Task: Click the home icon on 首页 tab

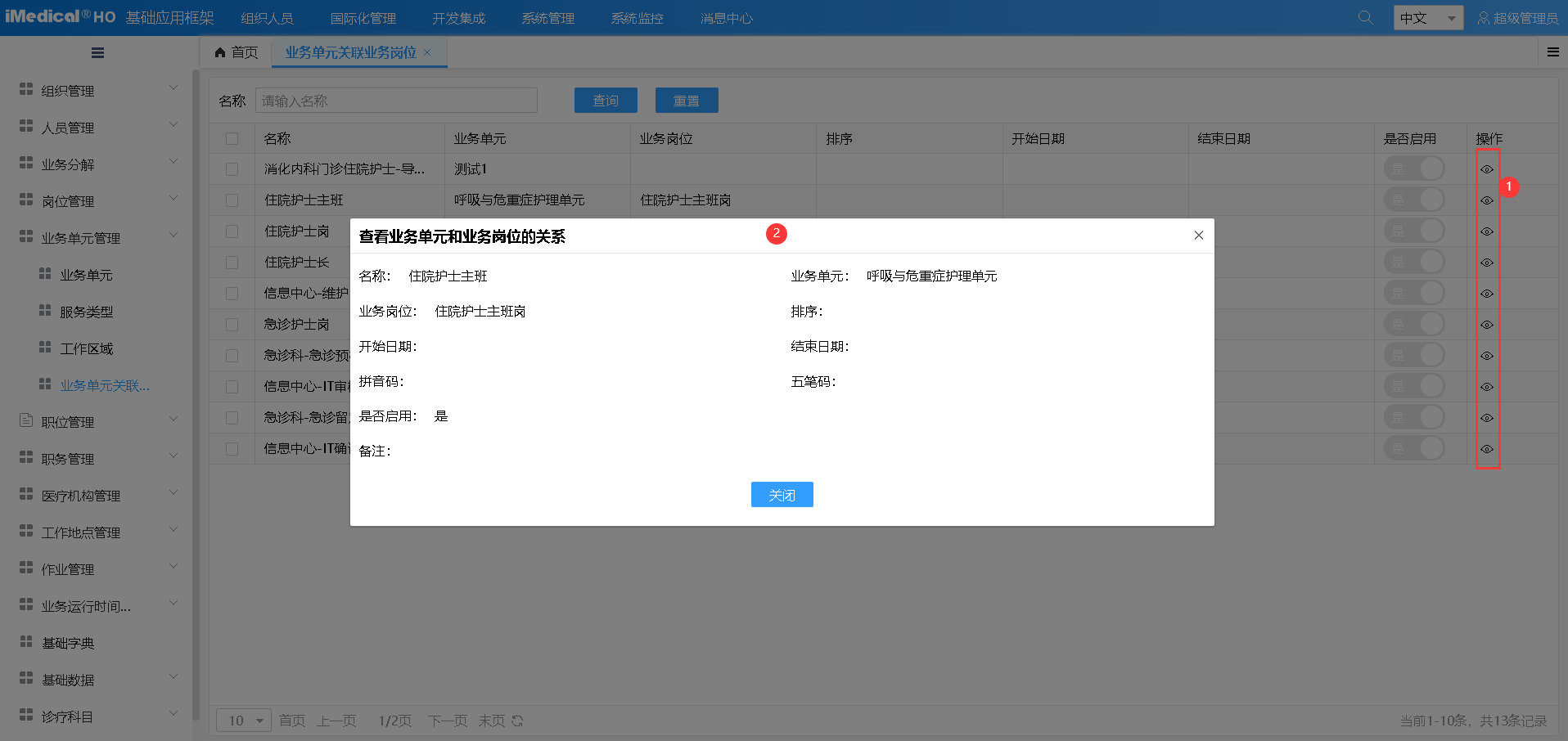Action: pyautogui.click(x=219, y=52)
